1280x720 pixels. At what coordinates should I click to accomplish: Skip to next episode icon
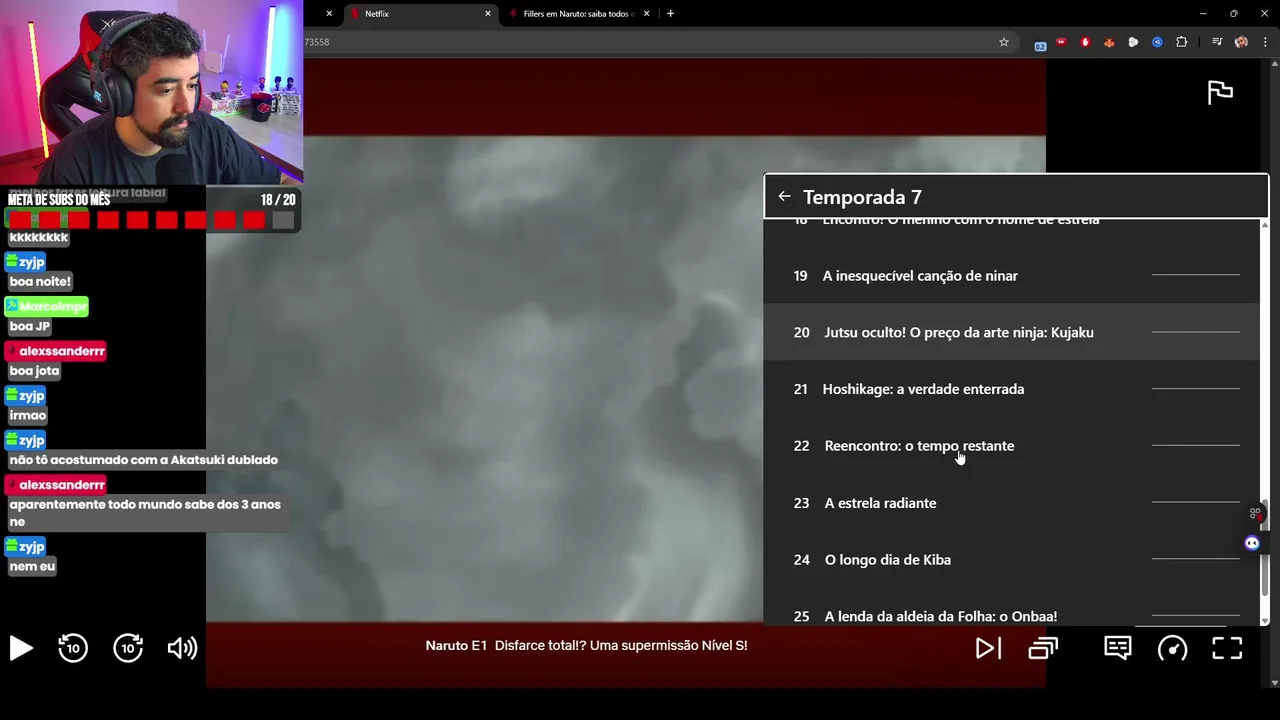988,648
